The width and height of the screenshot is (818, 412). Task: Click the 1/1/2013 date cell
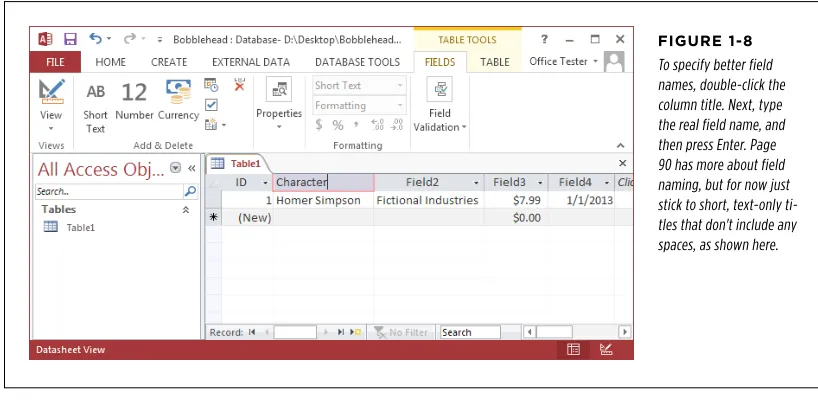(581, 200)
